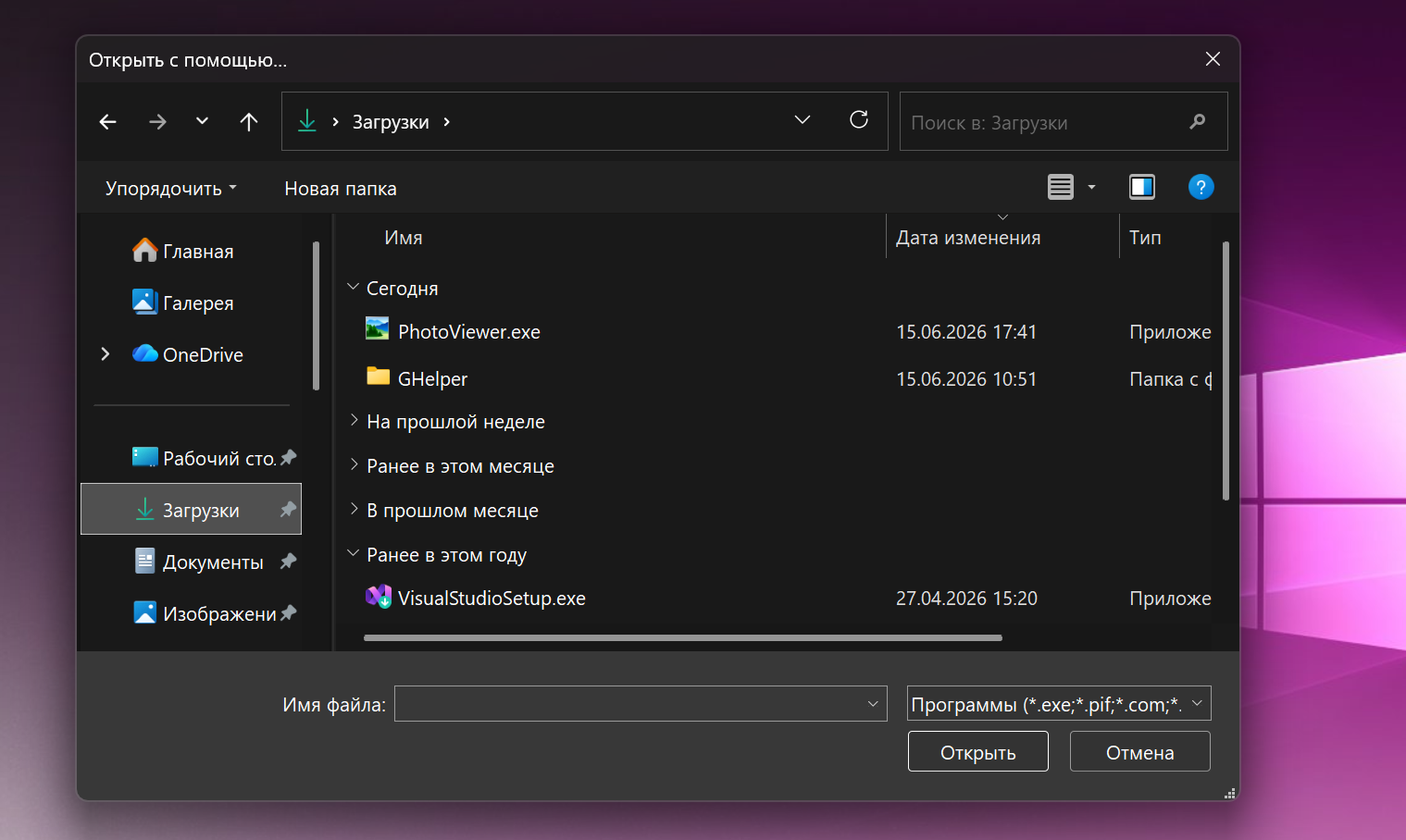Click the Открыть button
This screenshot has width=1406, height=840.
point(978,752)
